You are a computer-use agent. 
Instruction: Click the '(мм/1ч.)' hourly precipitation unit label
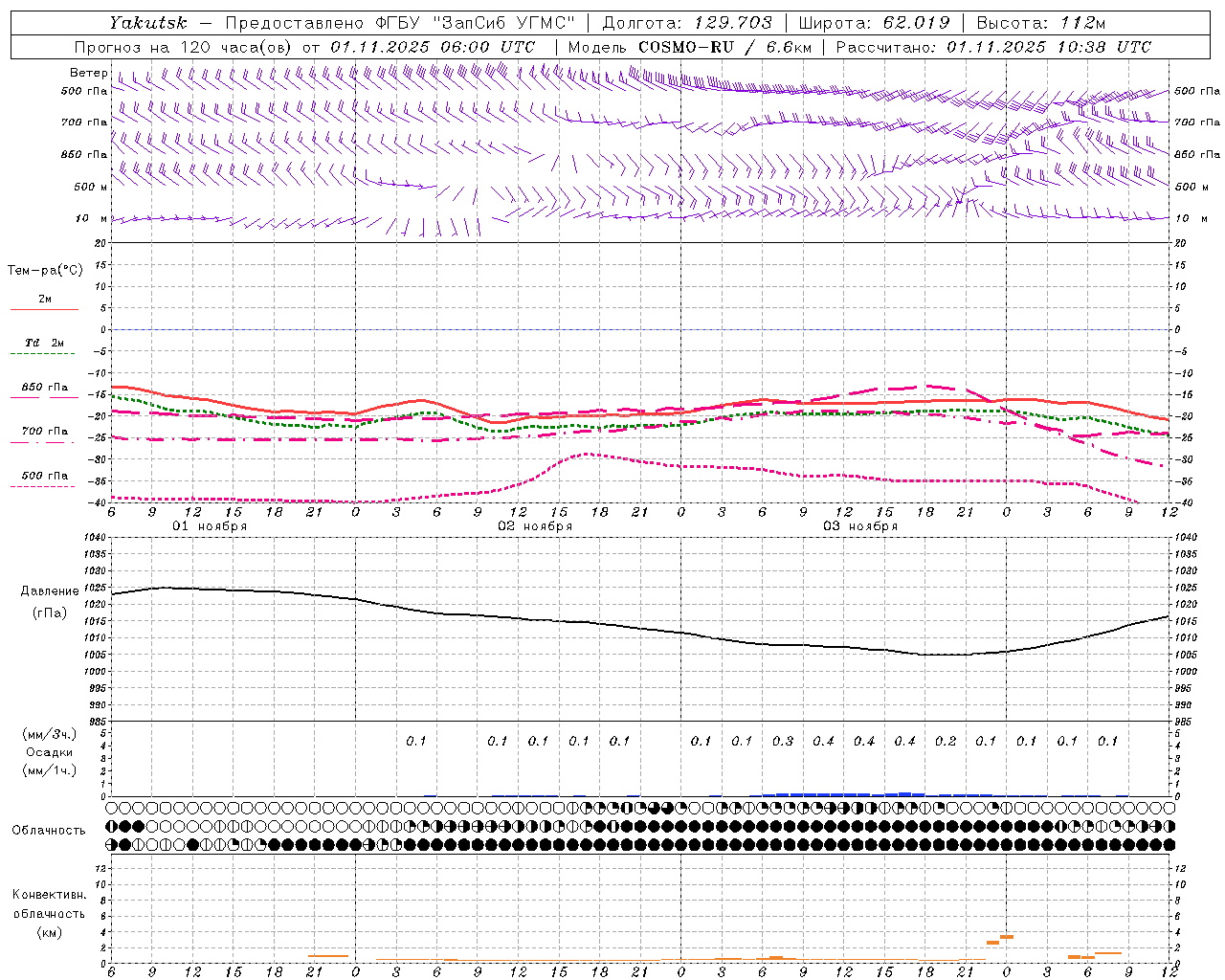pos(50,770)
